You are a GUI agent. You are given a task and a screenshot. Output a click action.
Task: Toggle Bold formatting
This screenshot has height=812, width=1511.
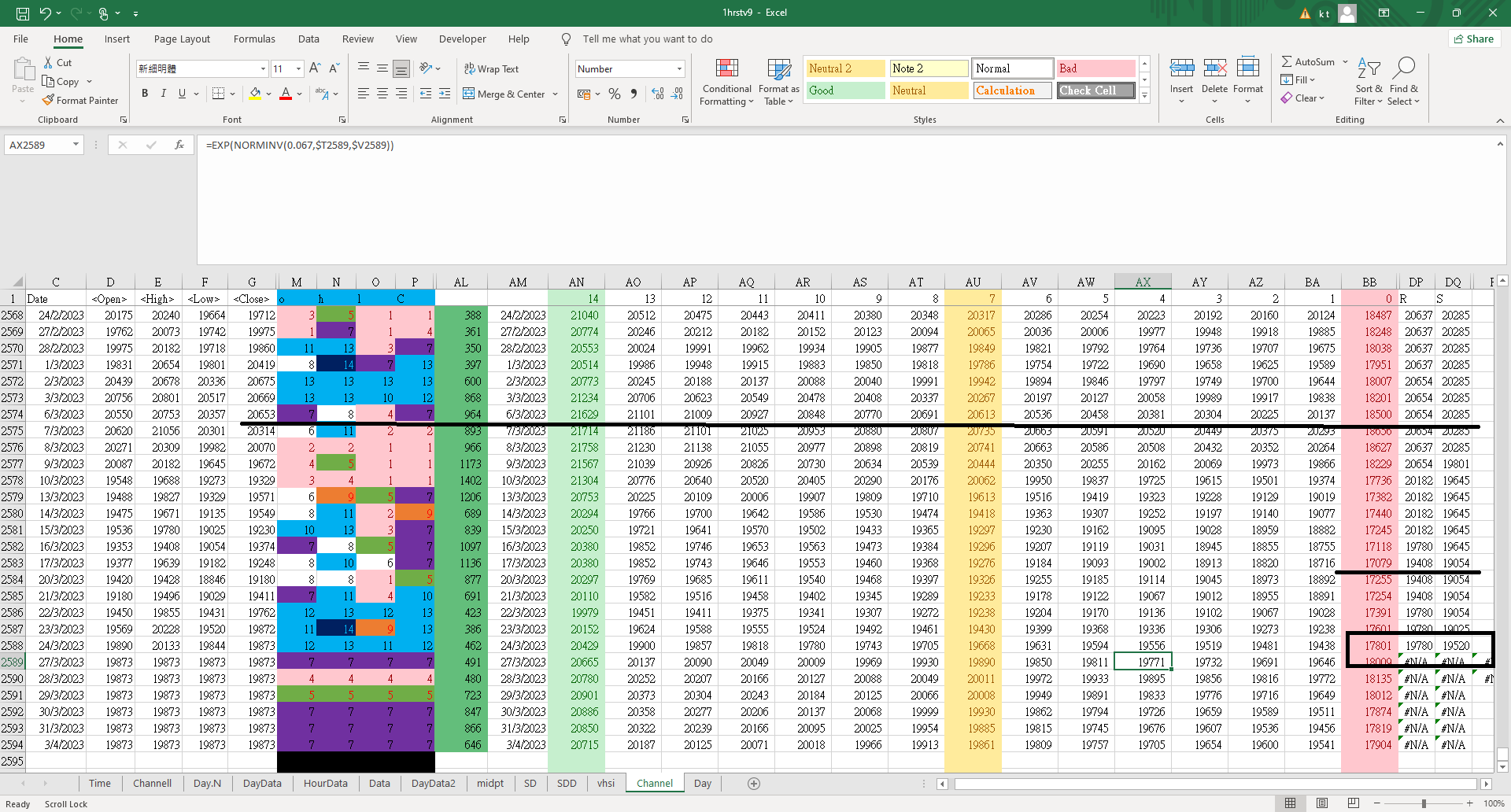(x=145, y=94)
